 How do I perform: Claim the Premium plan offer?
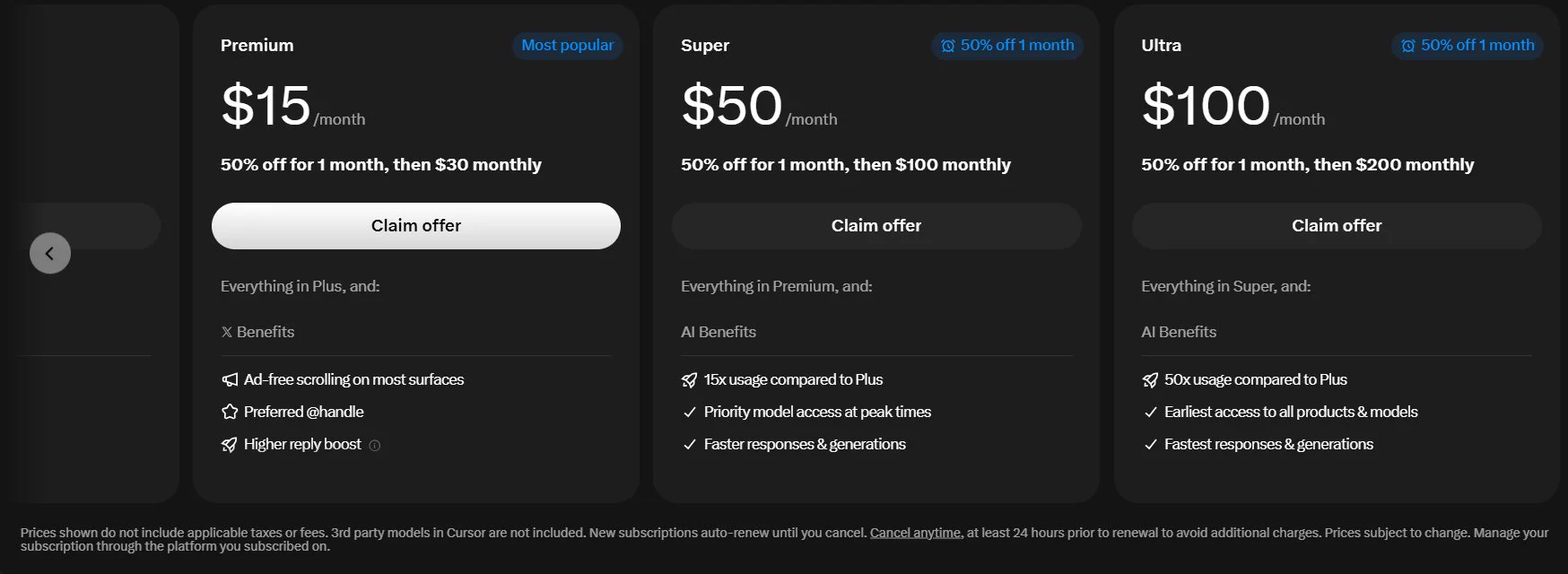point(416,226)
